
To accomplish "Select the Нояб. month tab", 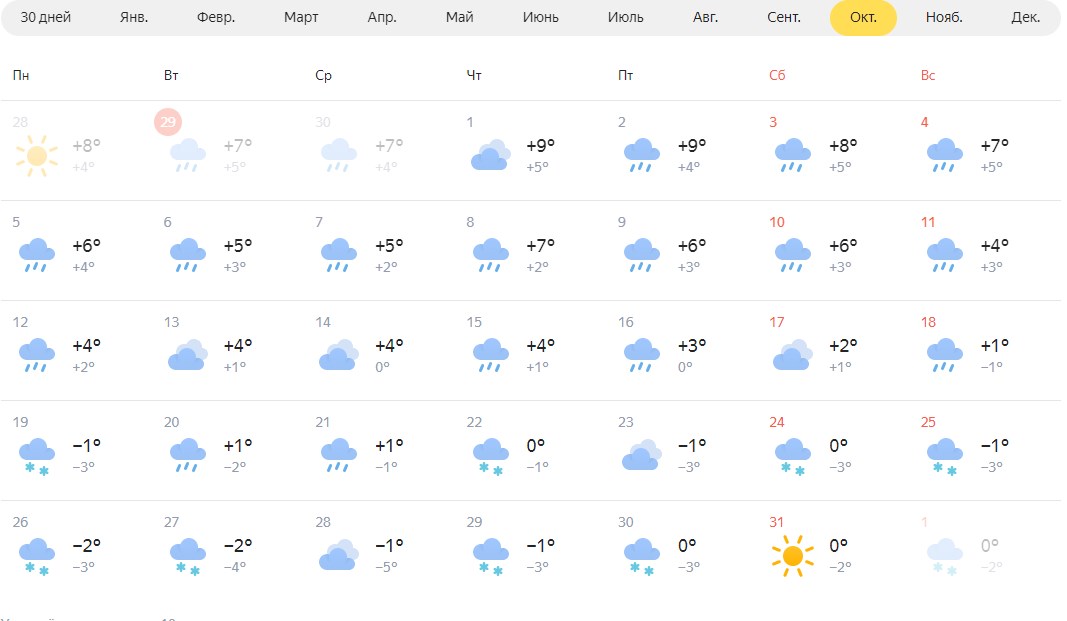I will click(944, 18).
